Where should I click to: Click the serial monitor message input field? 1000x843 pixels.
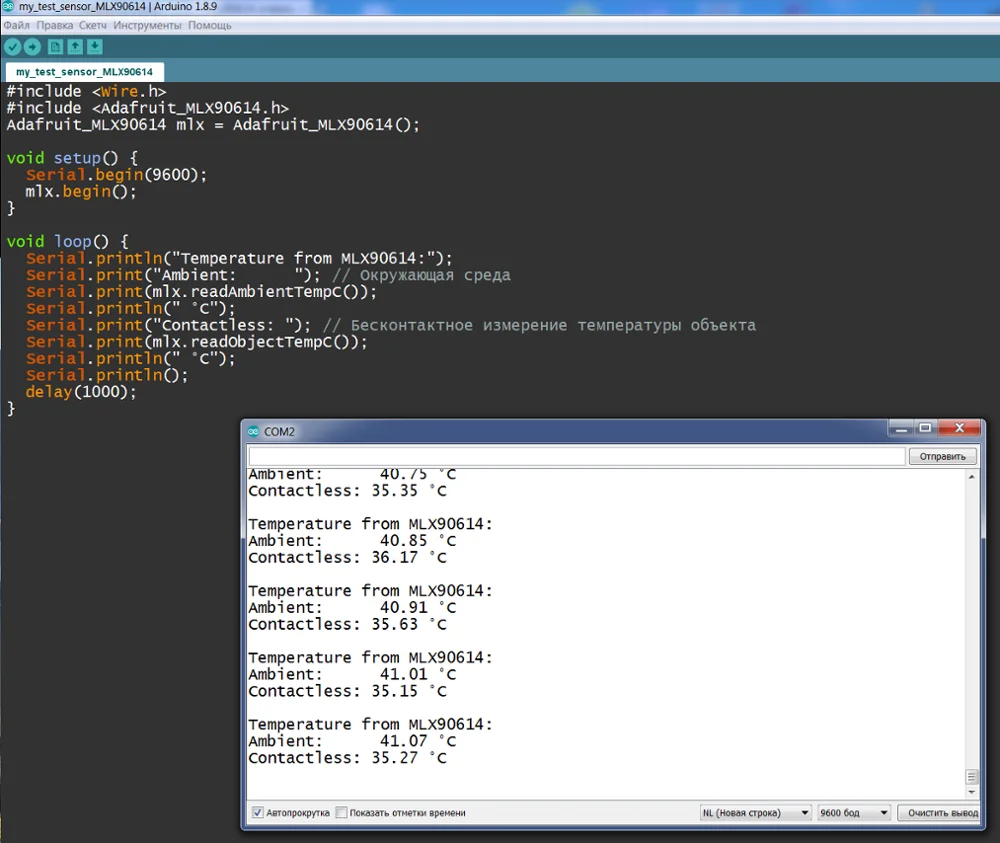tap(576, 456)
